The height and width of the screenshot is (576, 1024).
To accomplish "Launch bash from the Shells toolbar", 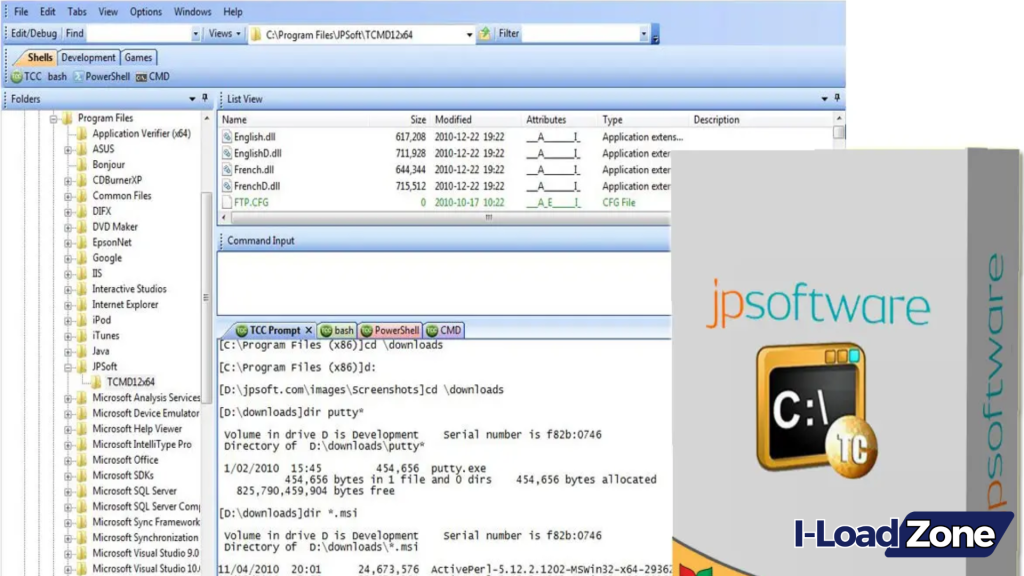I will click(57, 76).
